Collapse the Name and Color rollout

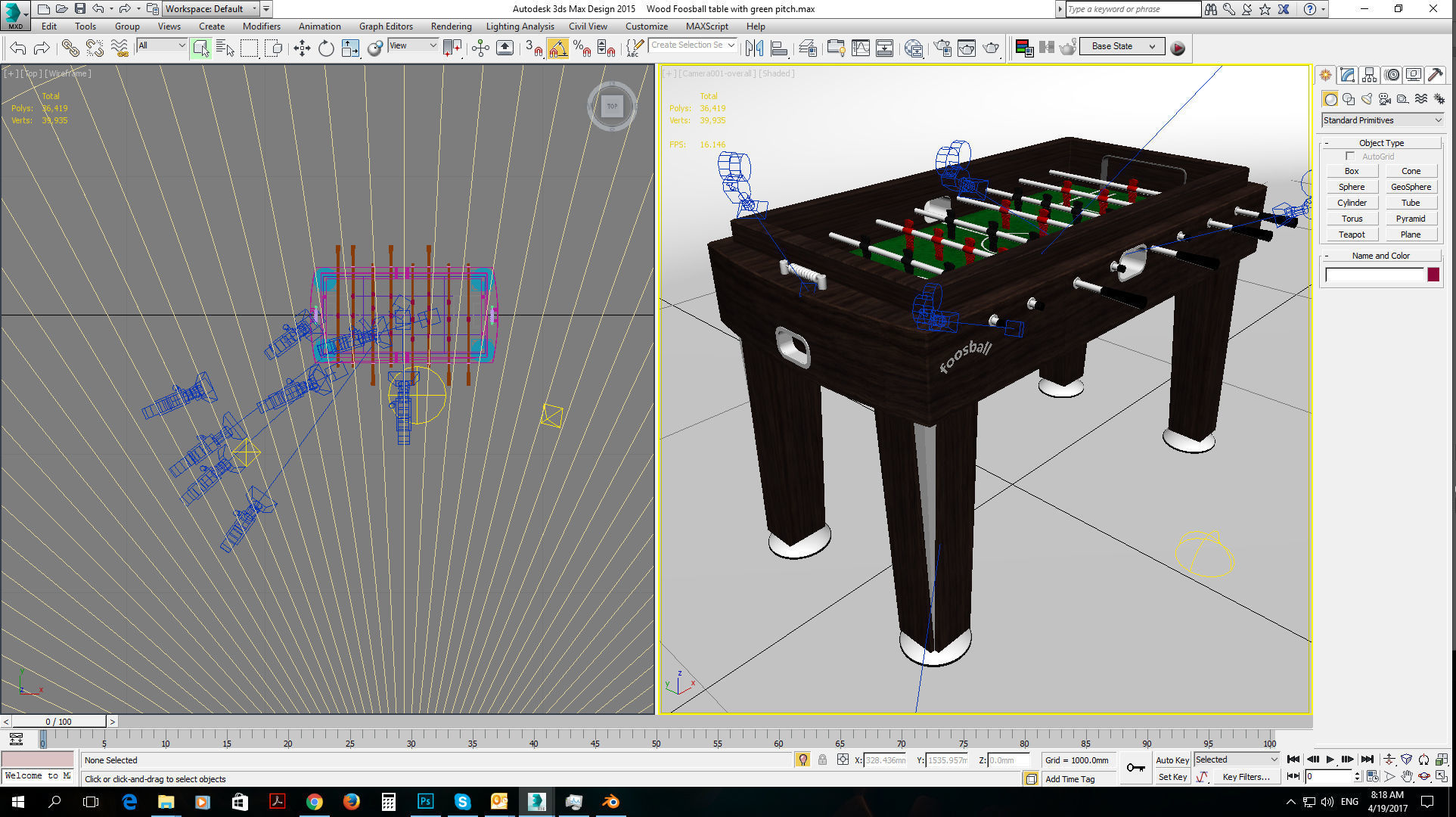pyautogui.click(x=1381, y=256)
